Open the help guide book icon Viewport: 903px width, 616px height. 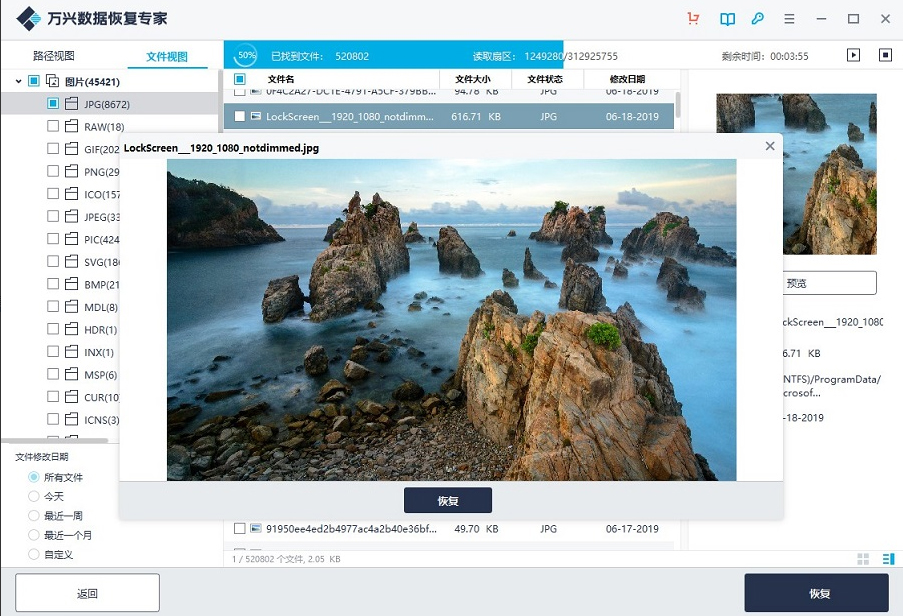pos(727,18)
